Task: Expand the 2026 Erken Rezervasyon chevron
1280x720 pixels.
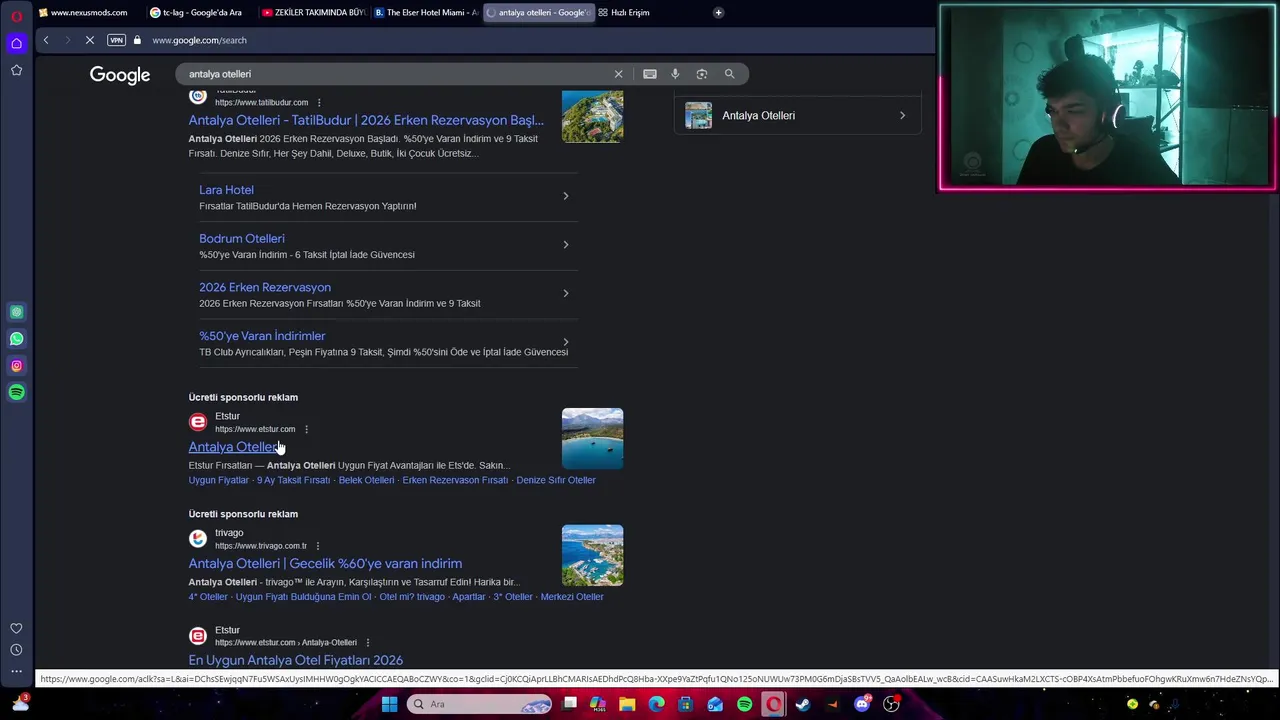Action: 565,293
